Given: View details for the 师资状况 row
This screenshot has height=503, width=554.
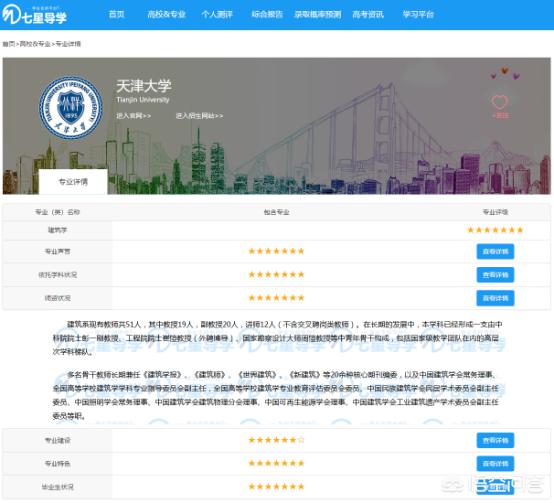Looking at the screenshot, I should pyautogui.click(x=495, y=298).
